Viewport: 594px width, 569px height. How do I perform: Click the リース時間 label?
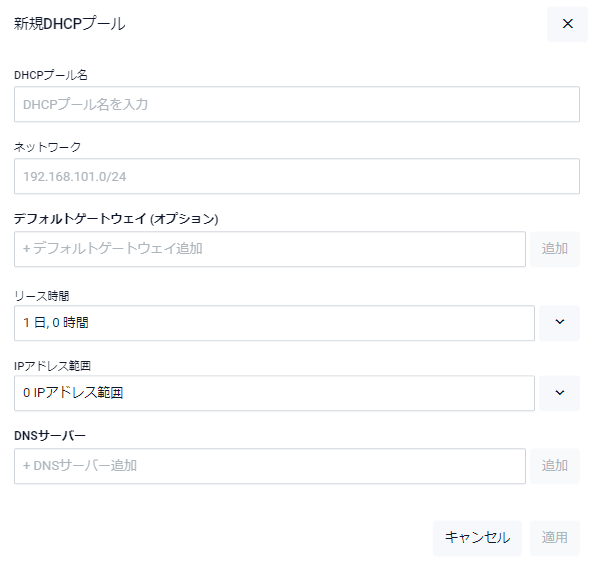[x=42, y=296]
